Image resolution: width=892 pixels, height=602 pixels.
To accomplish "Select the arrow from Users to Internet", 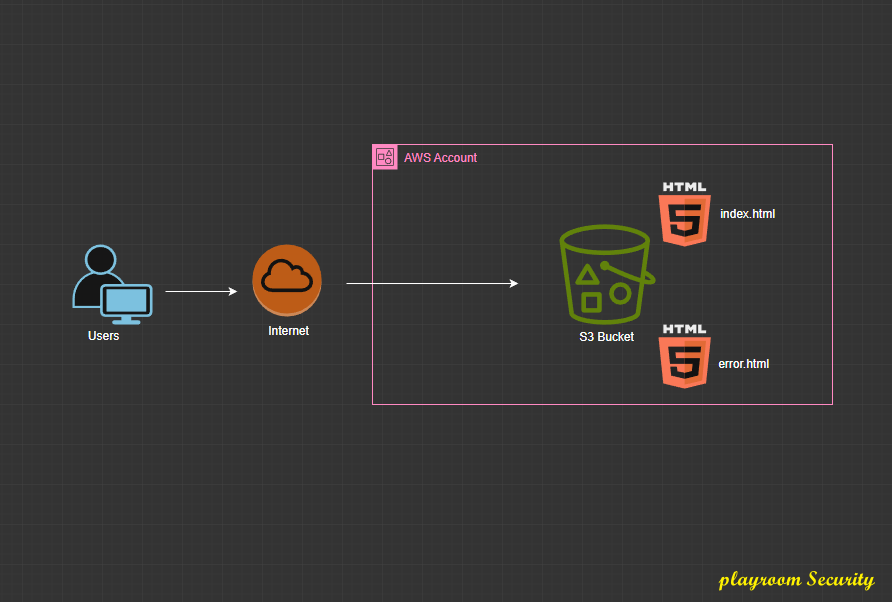I will 200,292.
